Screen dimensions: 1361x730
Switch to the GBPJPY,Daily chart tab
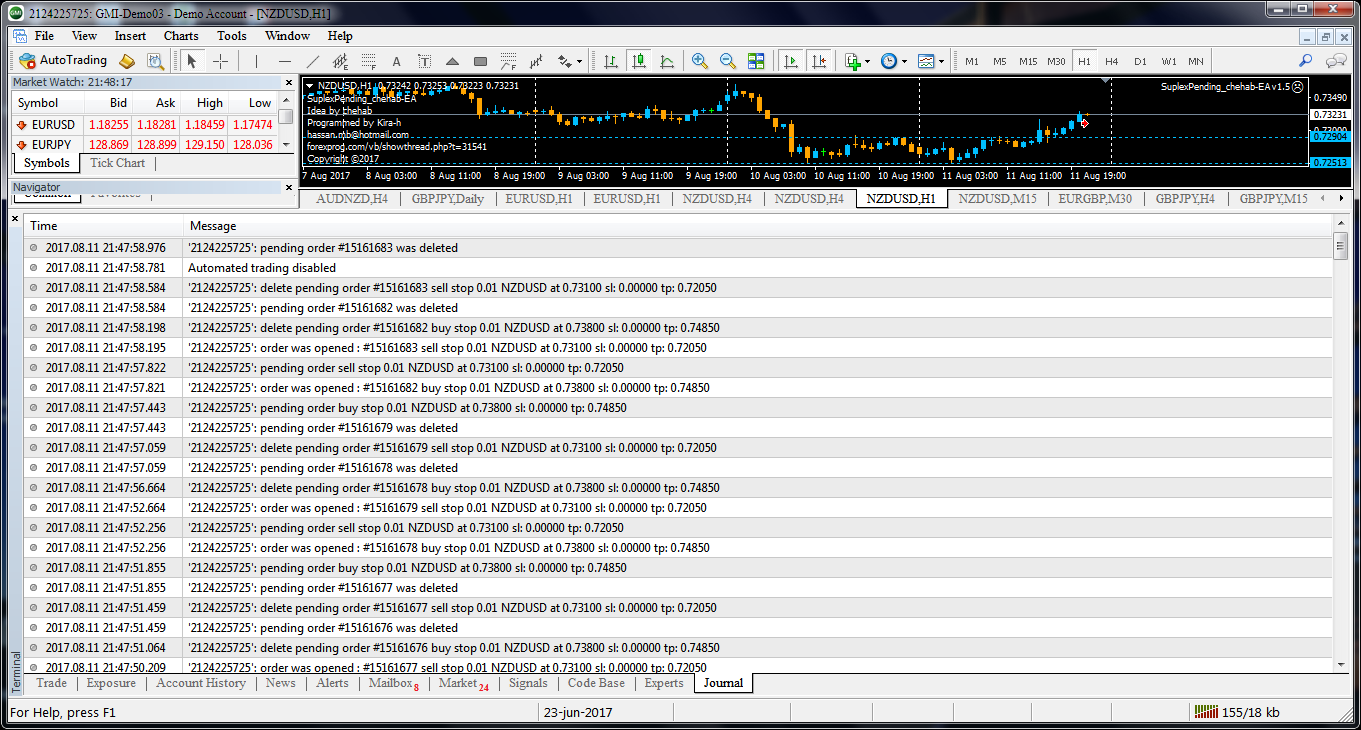[447, 198]
